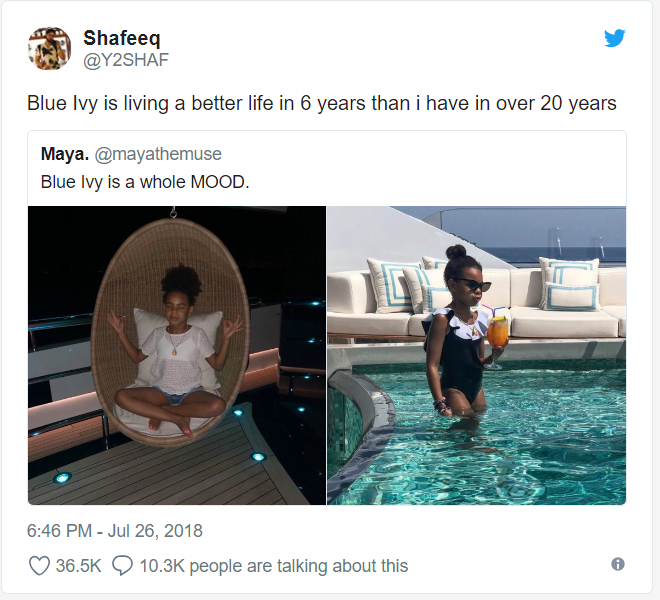Image resolution: width=660 pixels, height=600 pixels.
Task: Visit the @Y2SHAF handle
Action: (126, 60)
